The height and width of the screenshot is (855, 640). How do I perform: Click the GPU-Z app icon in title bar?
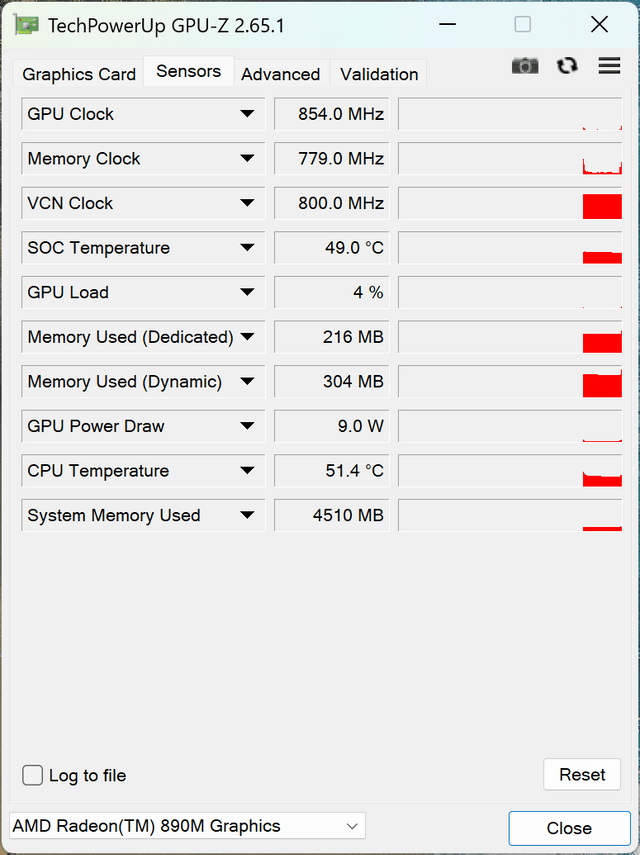click(x=27, y=25)
